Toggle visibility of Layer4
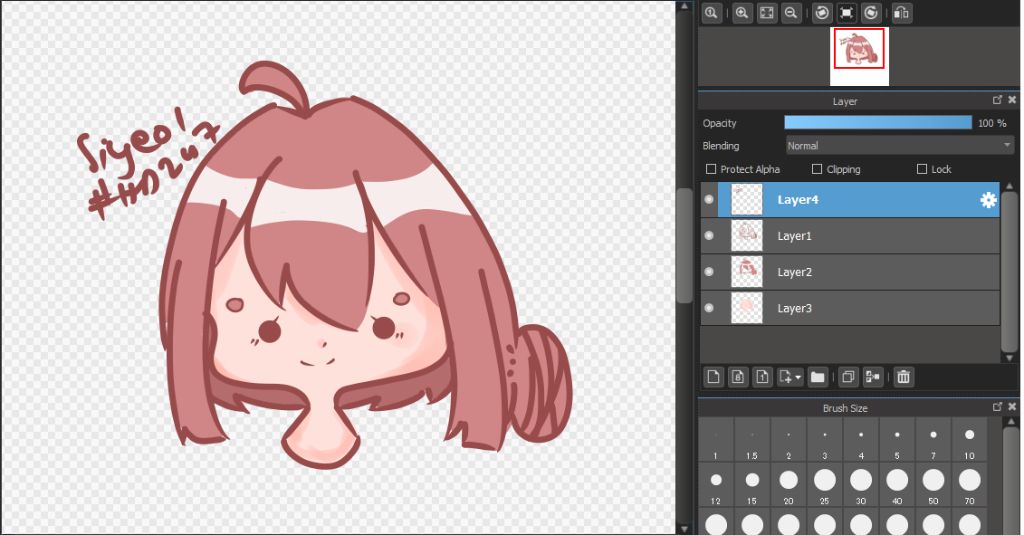This screenshot has width=1024, height=535. [709, 199]
